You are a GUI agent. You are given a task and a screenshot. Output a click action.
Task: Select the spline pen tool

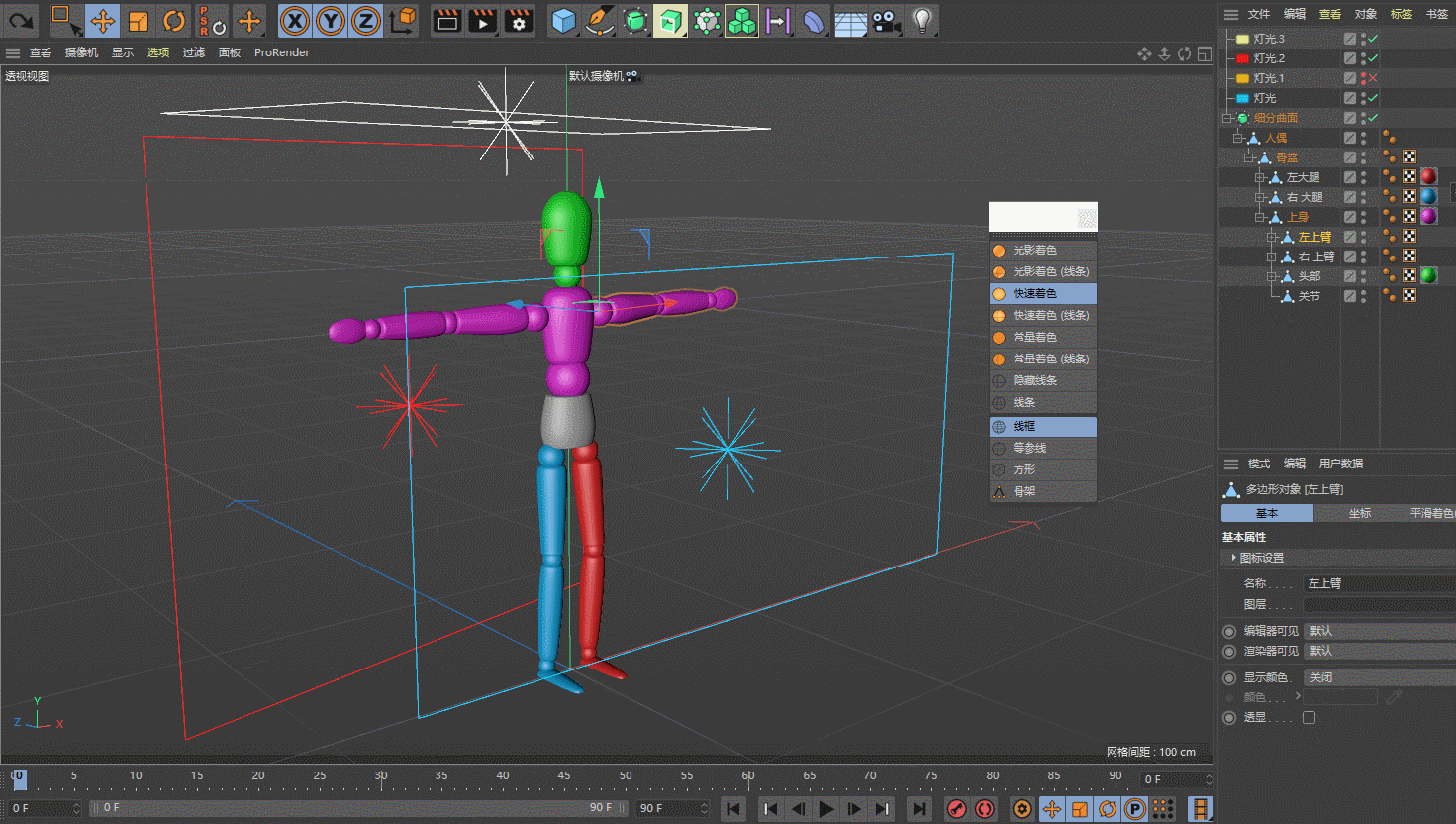click(599, 20)
